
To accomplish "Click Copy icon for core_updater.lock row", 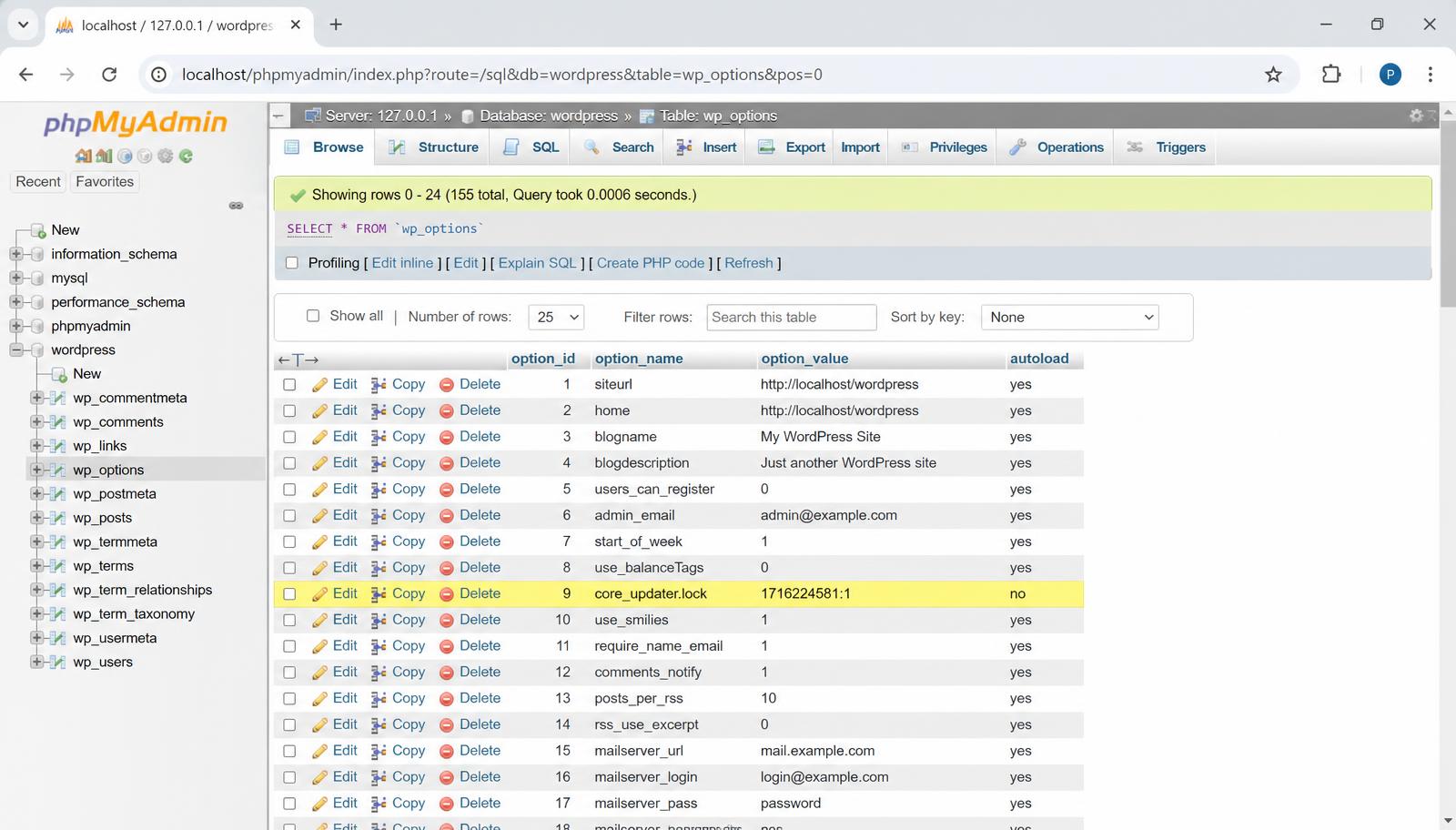I will (379, 594).
